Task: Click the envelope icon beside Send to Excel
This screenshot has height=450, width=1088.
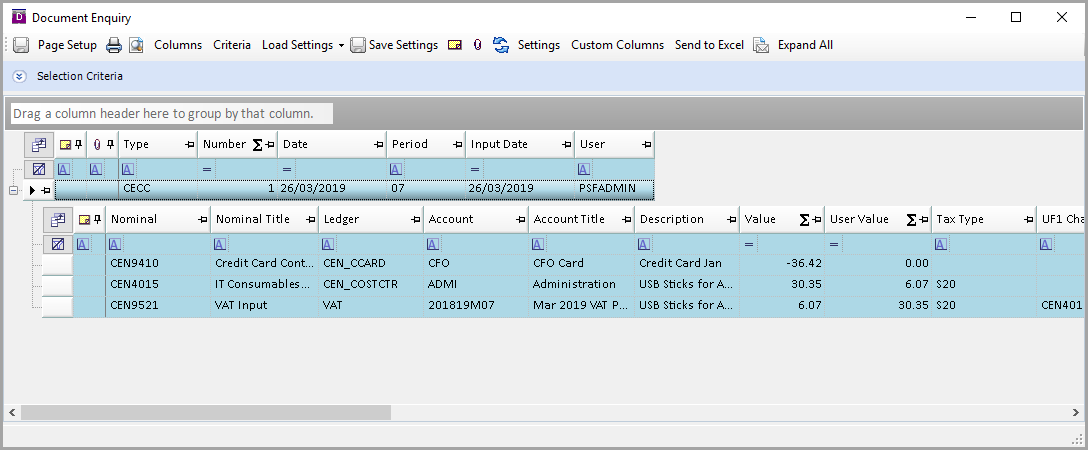Action: (x=761, y=45)
